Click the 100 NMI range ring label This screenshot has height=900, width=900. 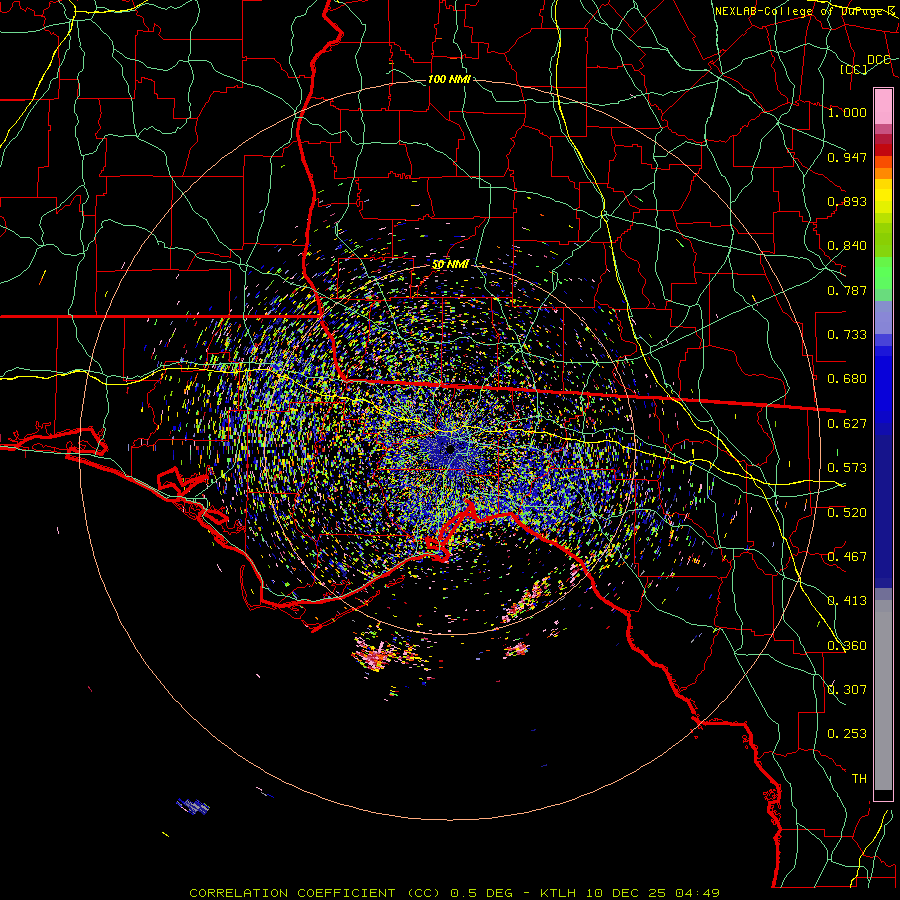tap(449, 79)
